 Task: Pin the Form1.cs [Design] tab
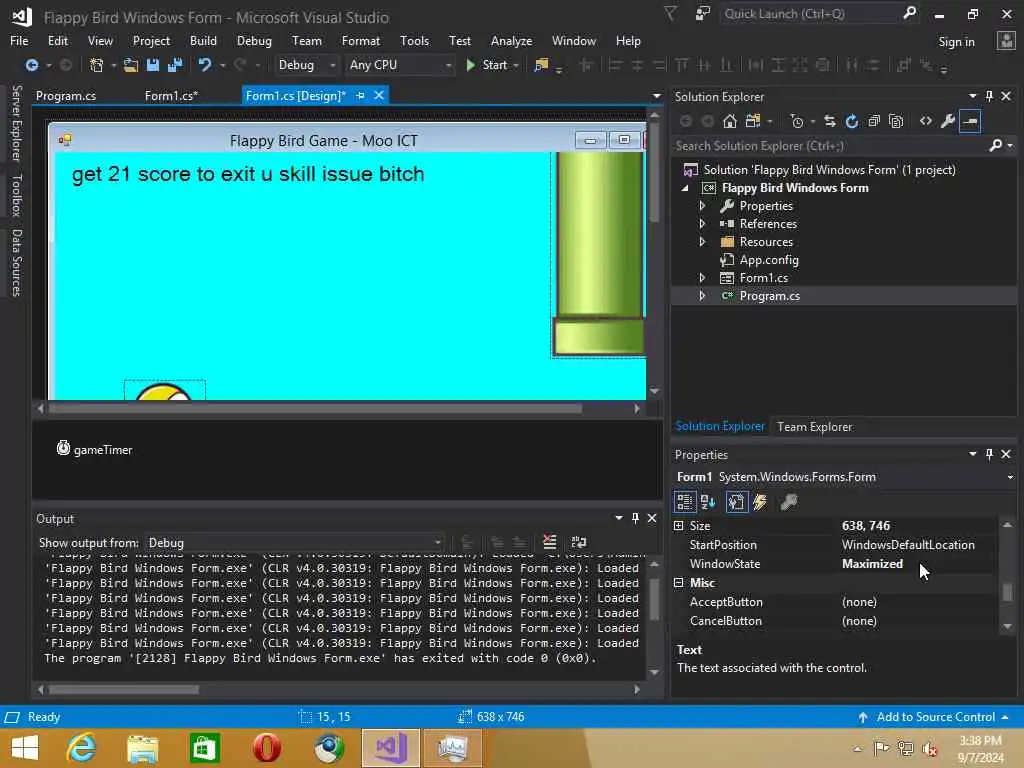360,95
